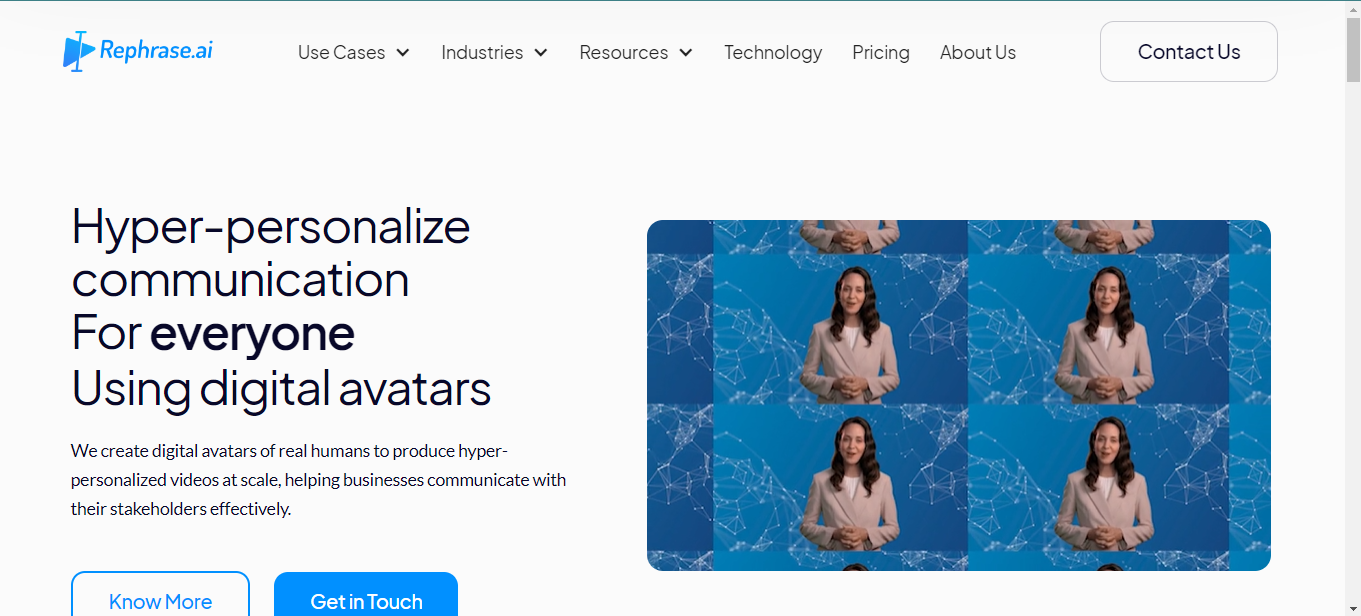Click the Contact Us button
The width and height of the screenshot is (1361, 616).
pos(1189,52)
